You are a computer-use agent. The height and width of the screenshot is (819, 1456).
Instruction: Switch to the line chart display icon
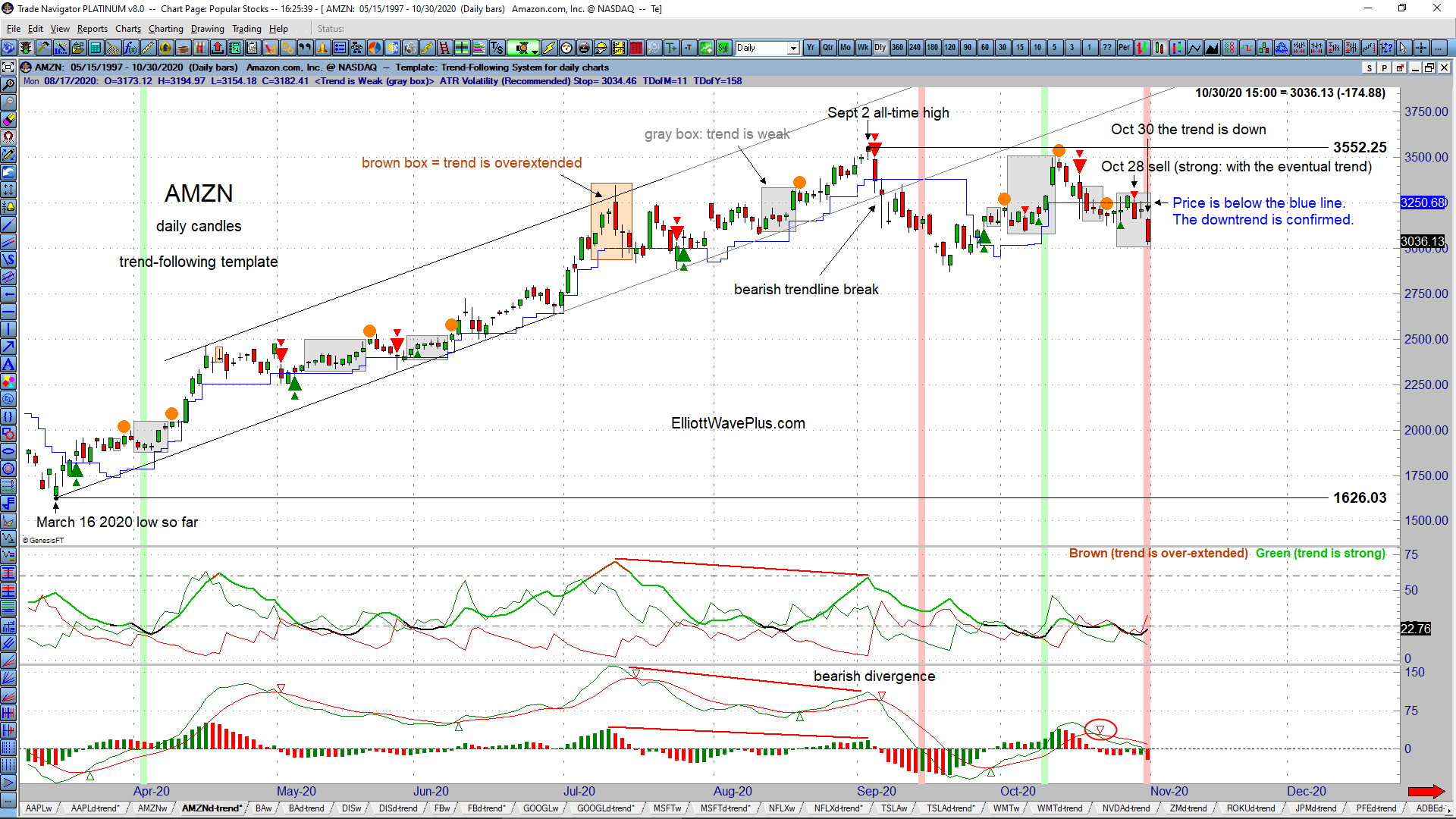tap(1195, 48)
